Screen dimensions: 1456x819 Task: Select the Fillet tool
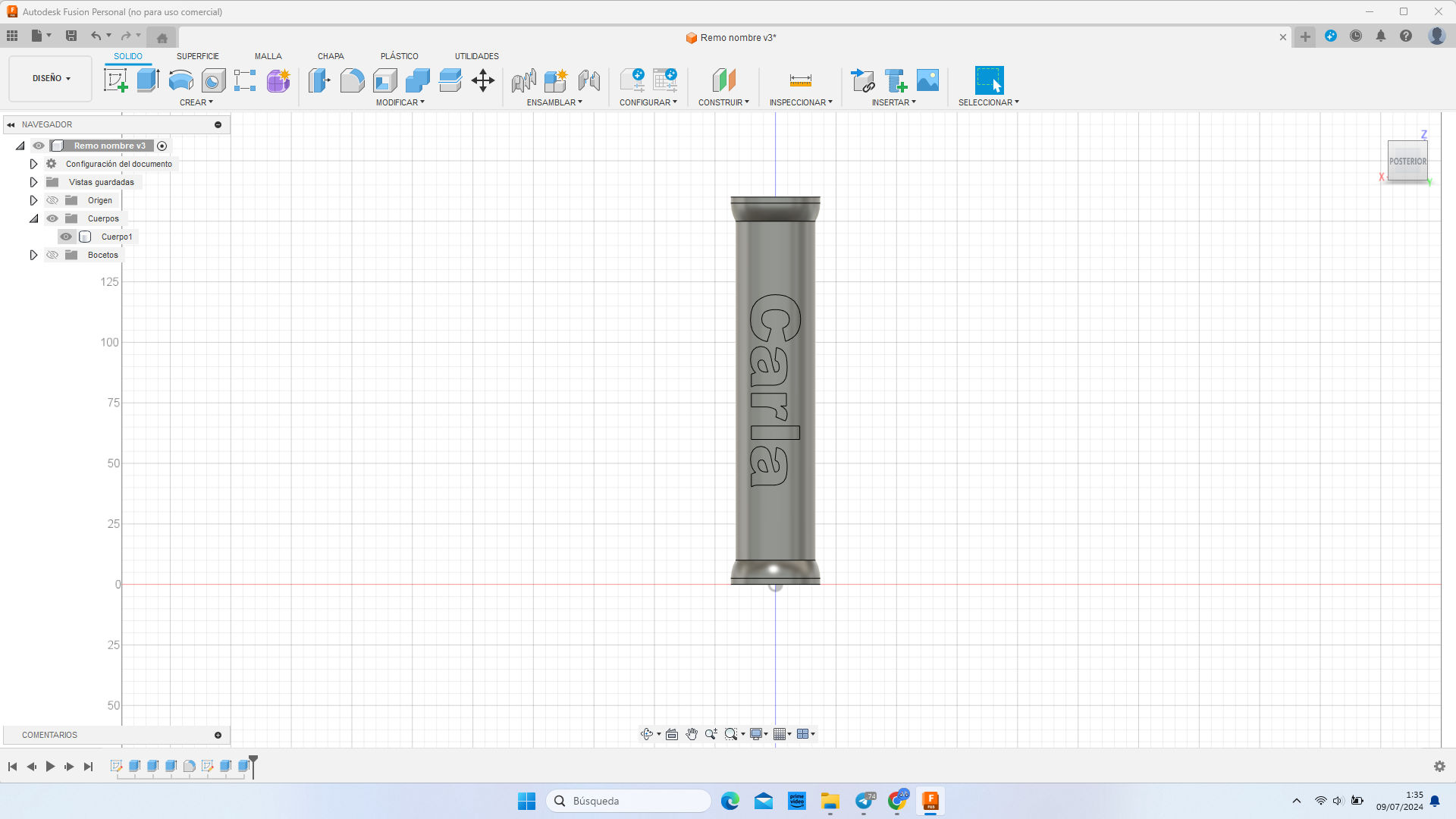point(352,80)
